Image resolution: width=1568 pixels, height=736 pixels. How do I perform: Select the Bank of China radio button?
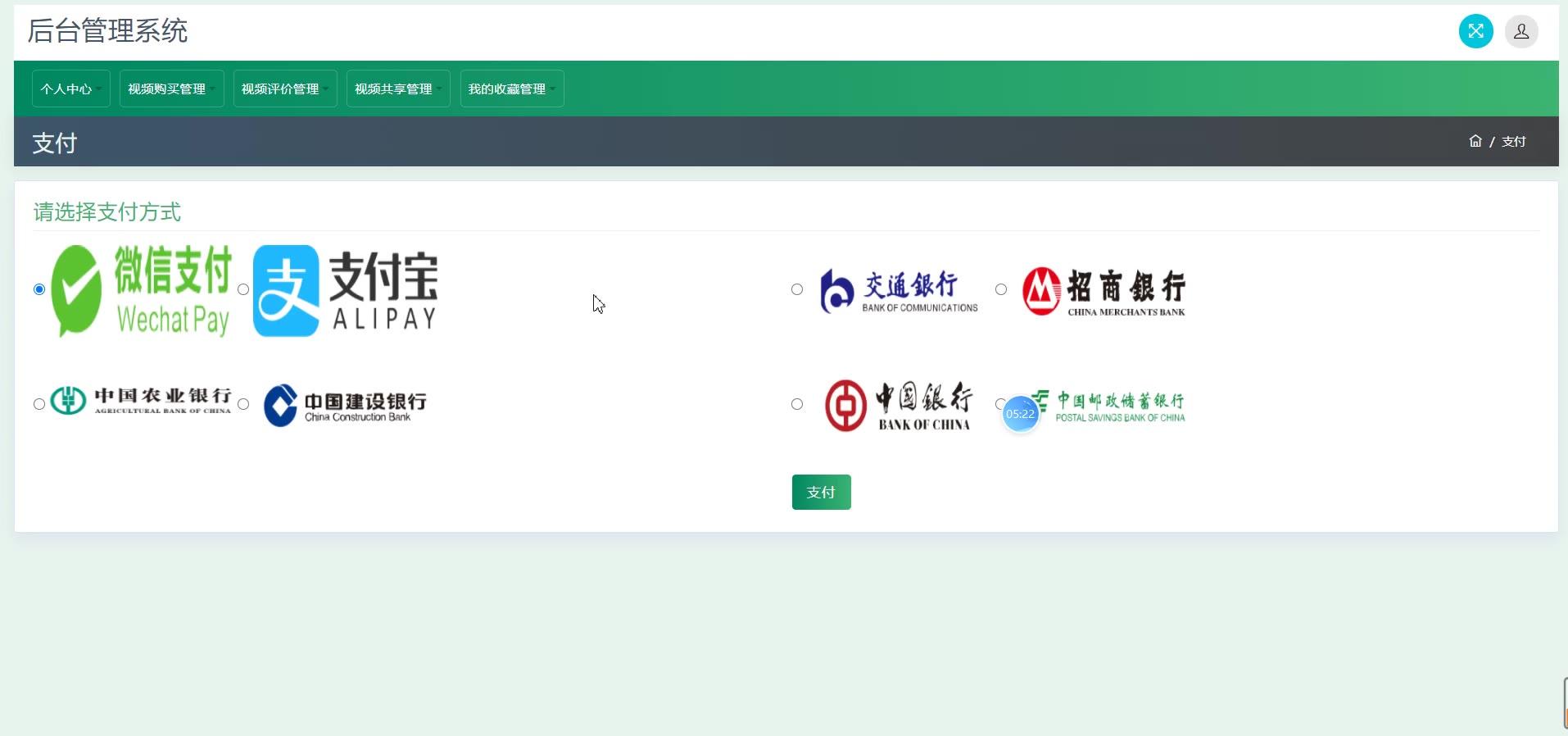[797, 404]
